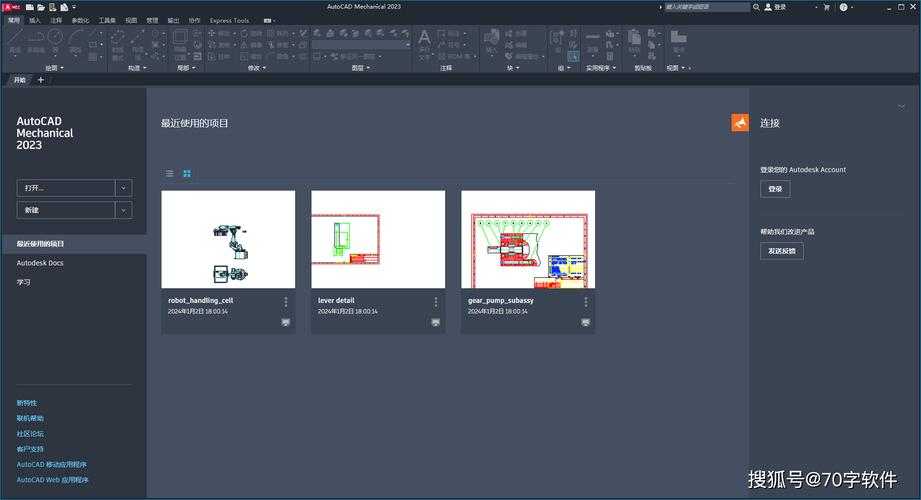921x500 pixels.
Task: Click the search magnifier icon in title bar
Action: coord(756,7)
